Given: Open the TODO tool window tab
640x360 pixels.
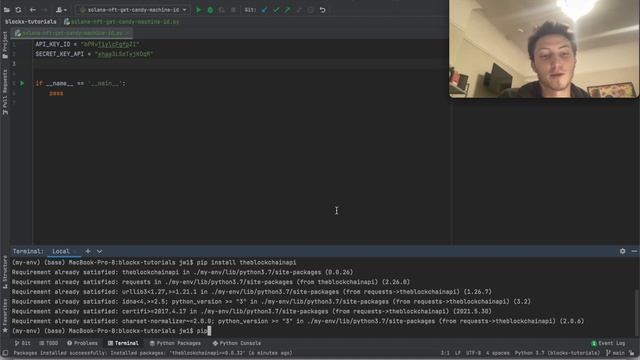Looking at the screenshot, I should pos(49,343).
